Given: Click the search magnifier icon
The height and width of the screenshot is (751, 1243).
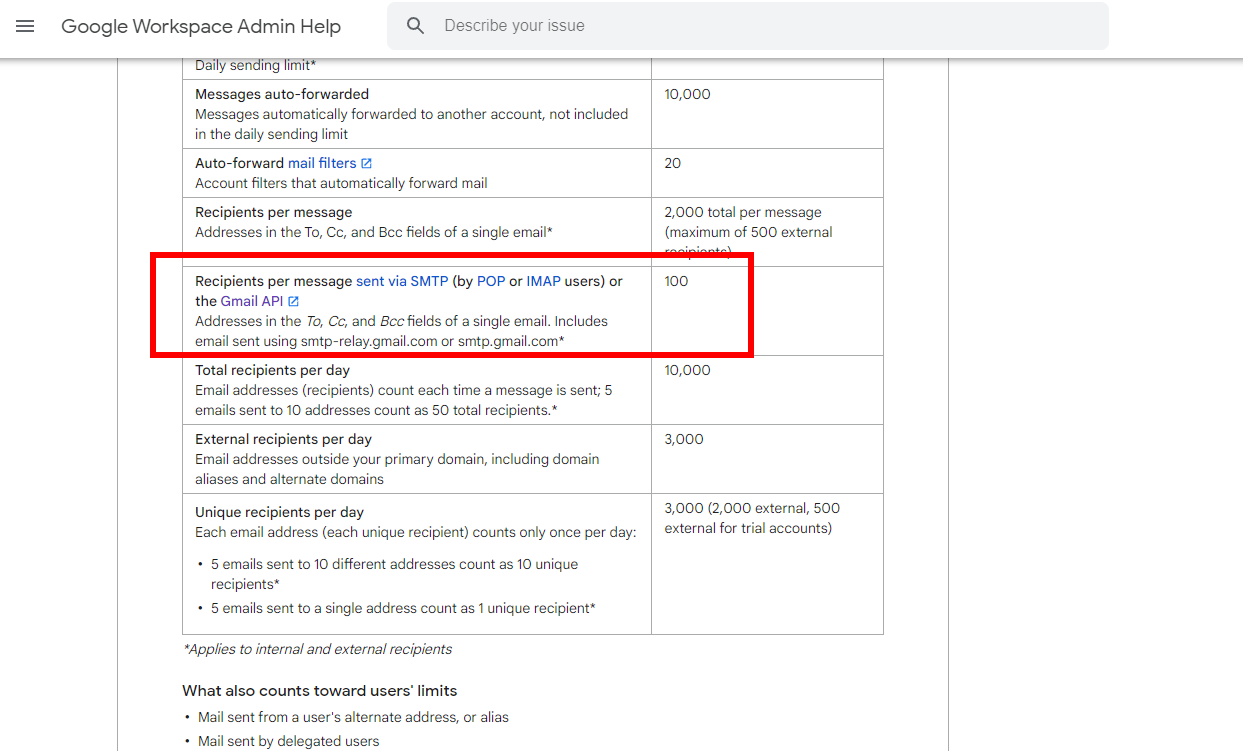Looking at the screenshot, I should click(416, 26).
